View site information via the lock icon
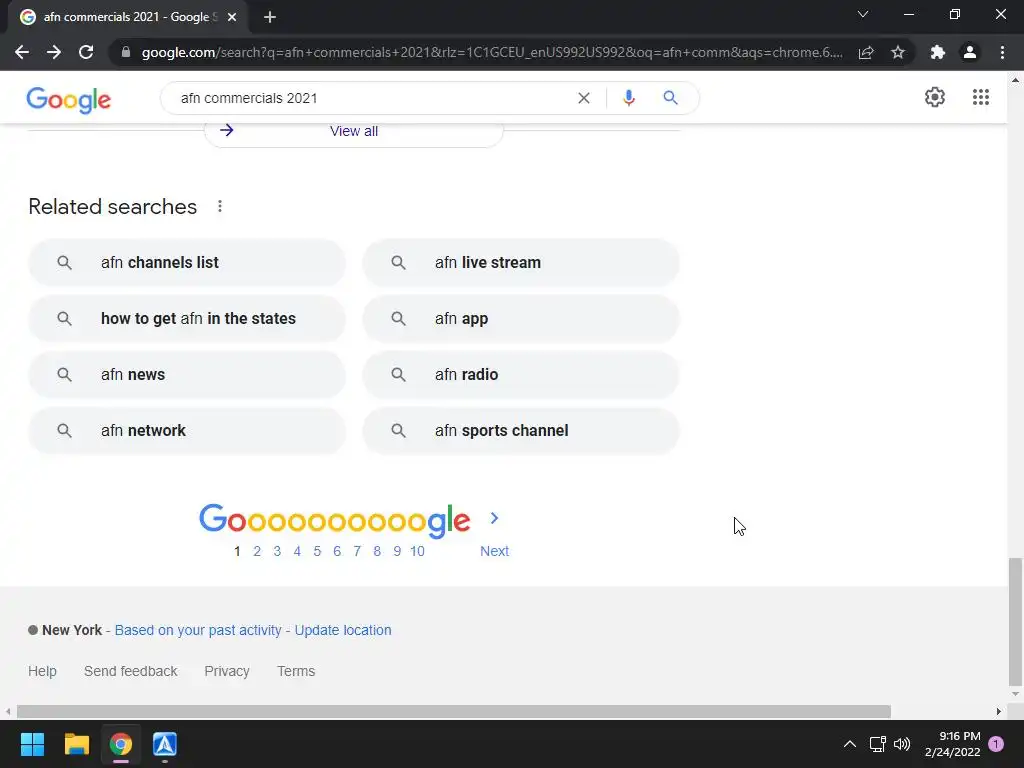Viewport: 1024px width, 768px height. click(126, 52)
